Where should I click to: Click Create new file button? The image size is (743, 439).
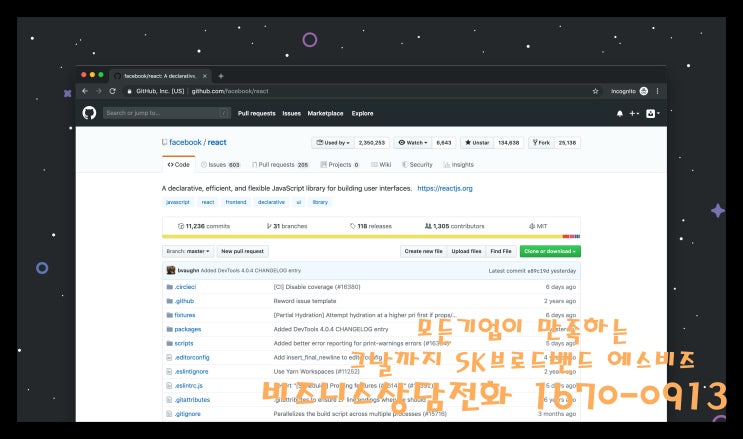pyautogui.click(x=424, y=251)
